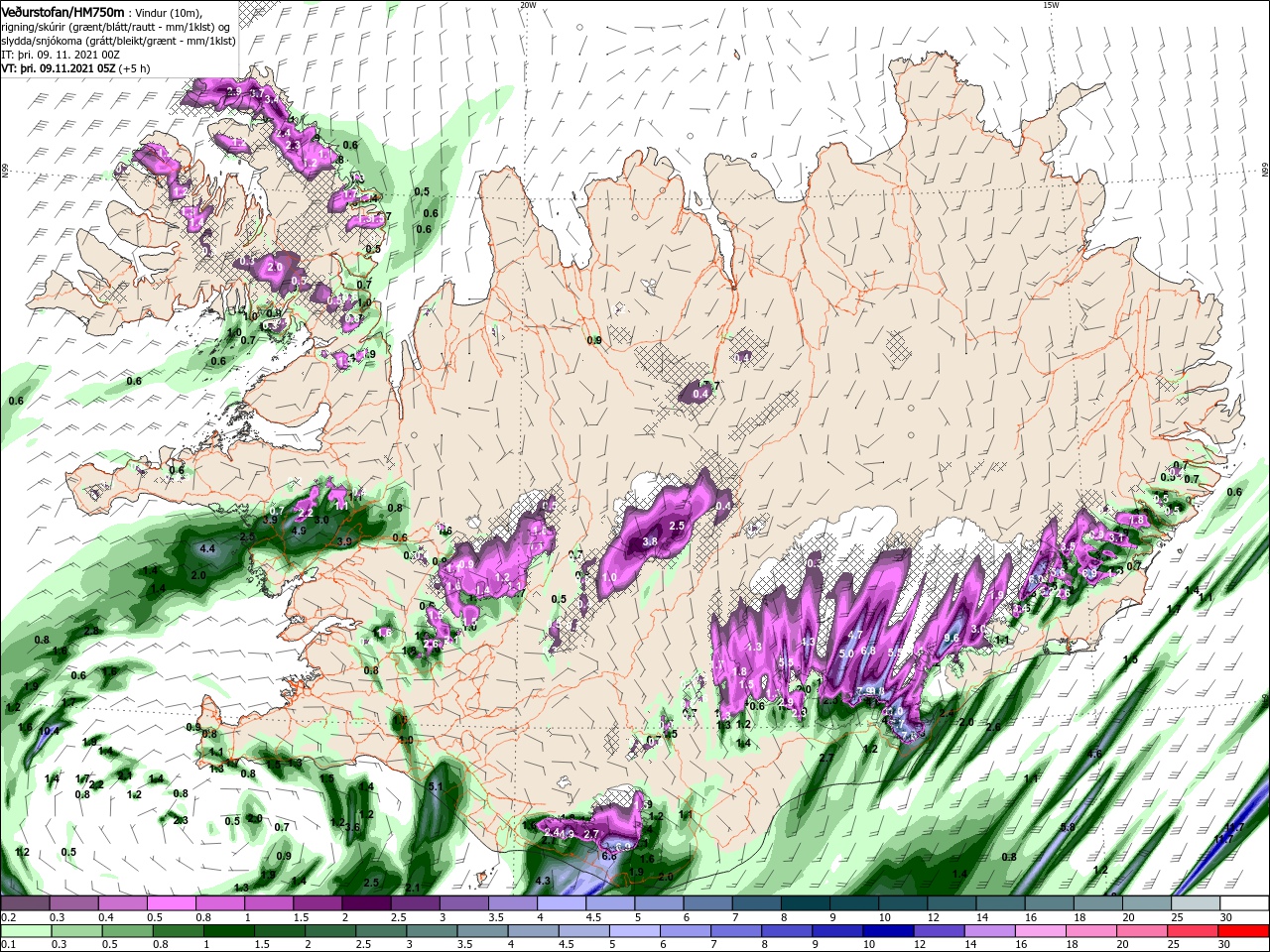Click the '0.2' label on the snow scale
The image size is (1270, 952).
pos(8,917)
